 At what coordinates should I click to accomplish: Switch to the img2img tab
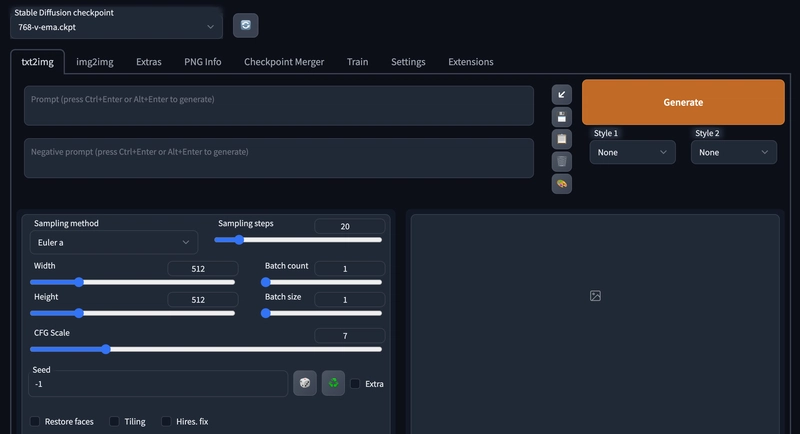(x=95, y=62)
